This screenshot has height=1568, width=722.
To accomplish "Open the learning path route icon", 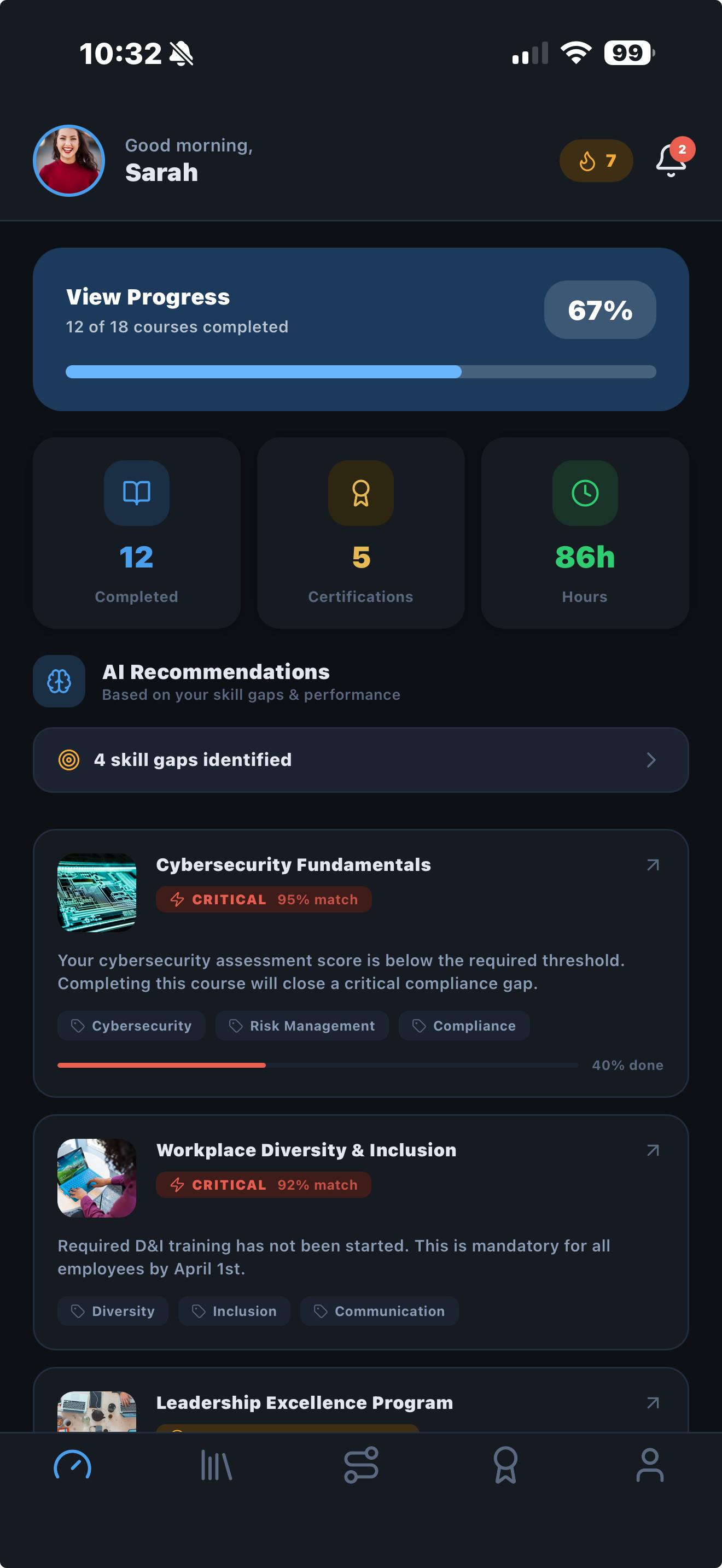I will pyautogui.click(x=361, y=1465).
